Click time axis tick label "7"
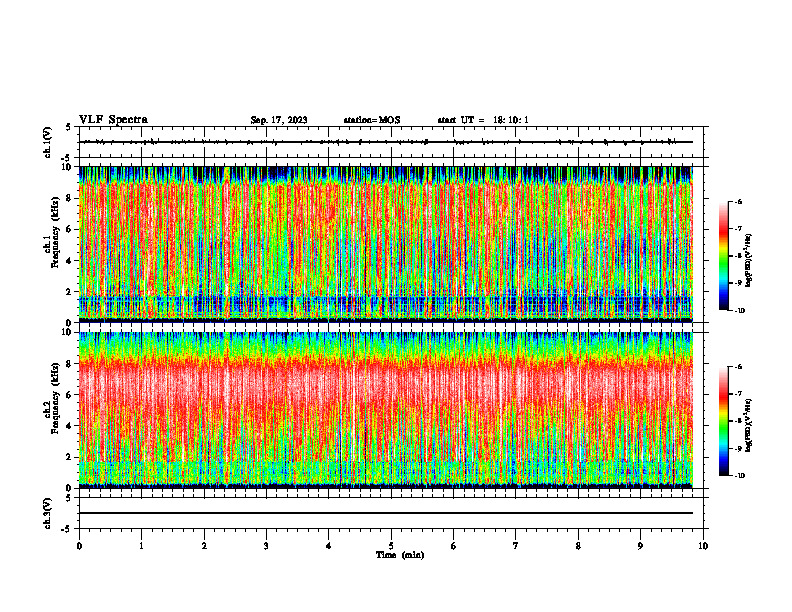This screenshot has width=792, height=612. tap(516, 546)
